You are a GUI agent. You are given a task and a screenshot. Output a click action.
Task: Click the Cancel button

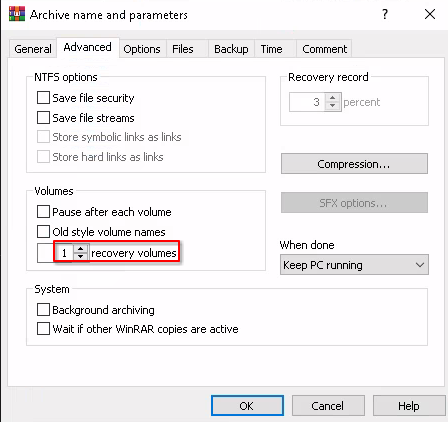point(328,406)
